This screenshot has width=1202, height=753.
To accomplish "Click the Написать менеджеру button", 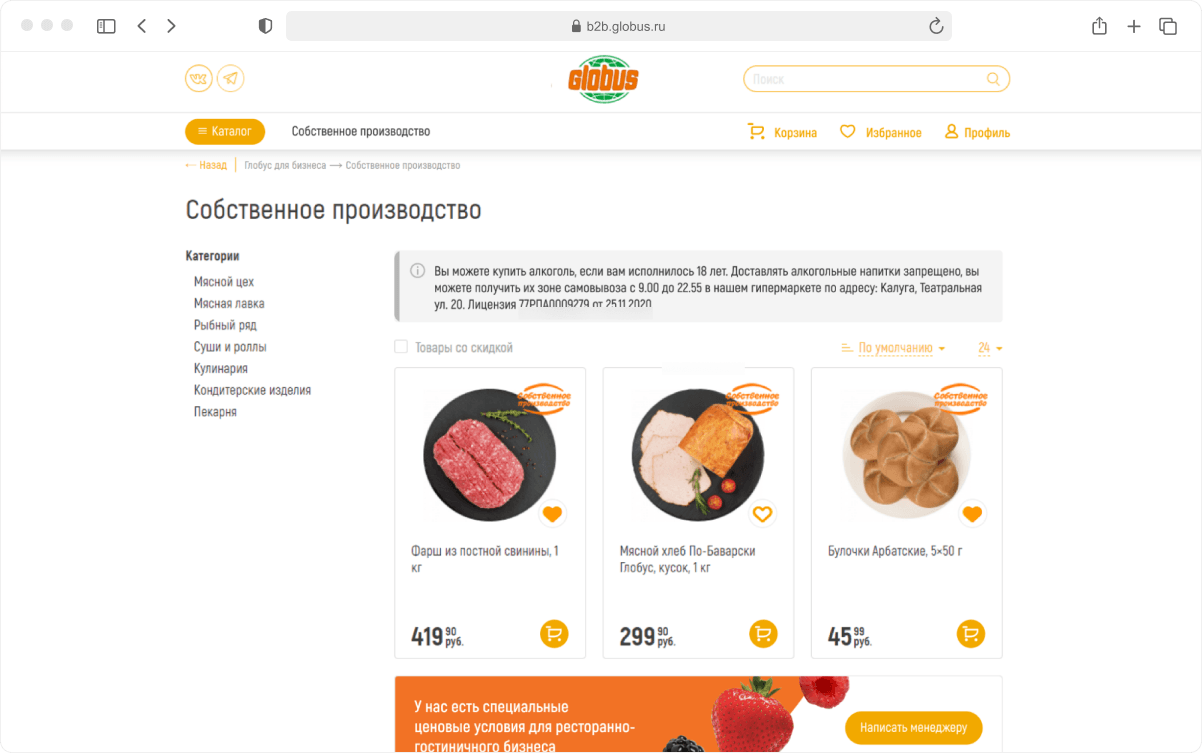I will pyautogui.click(x=913, y=727).
